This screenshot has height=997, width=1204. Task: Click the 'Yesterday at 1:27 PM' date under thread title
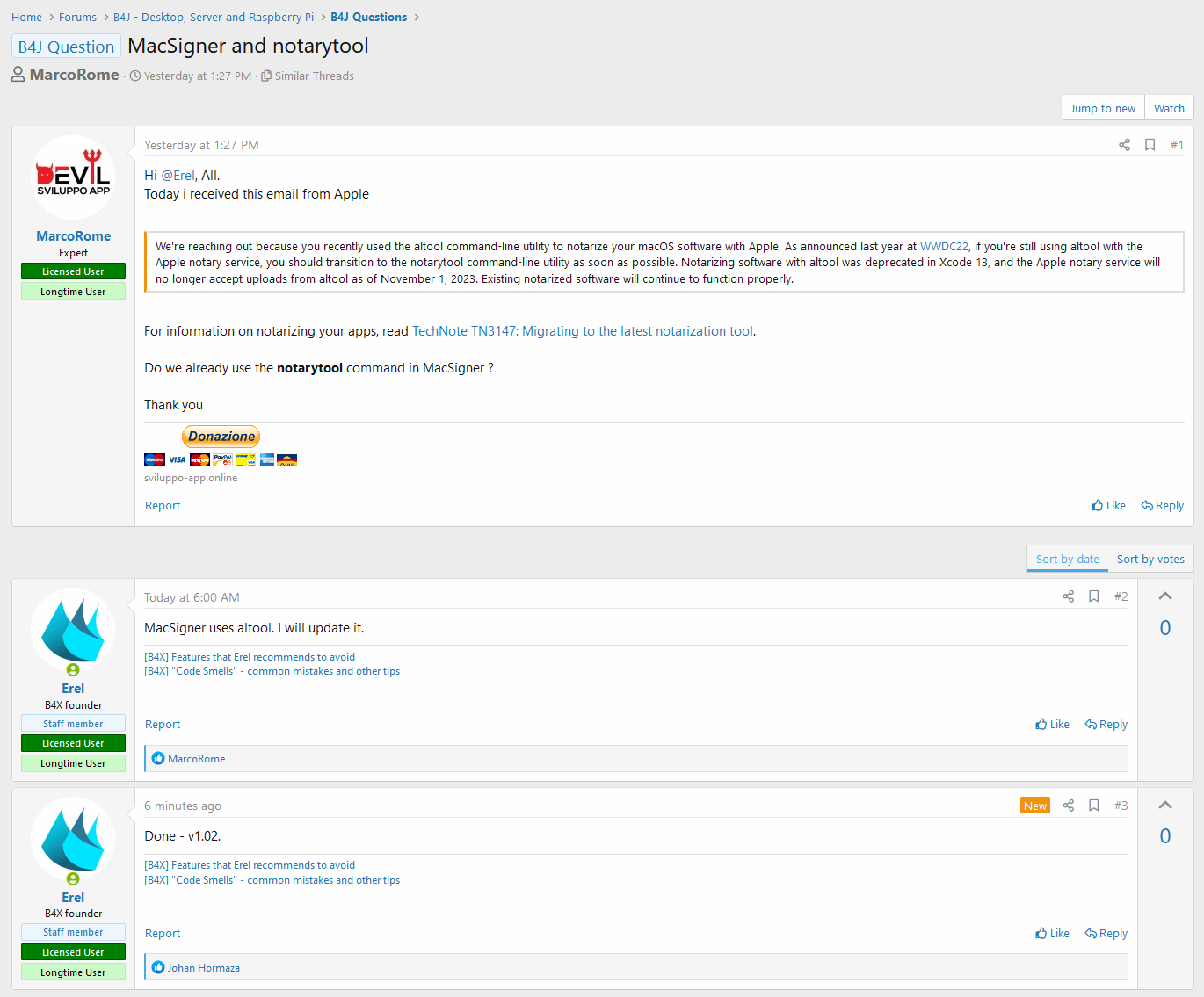[198, 76]
